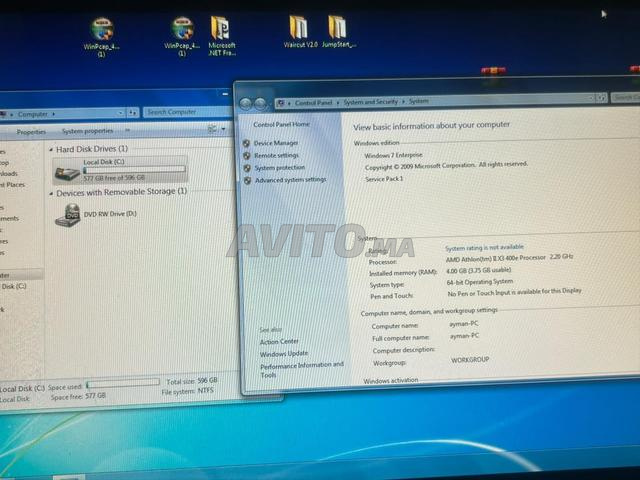
Task: Select Documents in the navigation pane
Action: tap(9, 219)
